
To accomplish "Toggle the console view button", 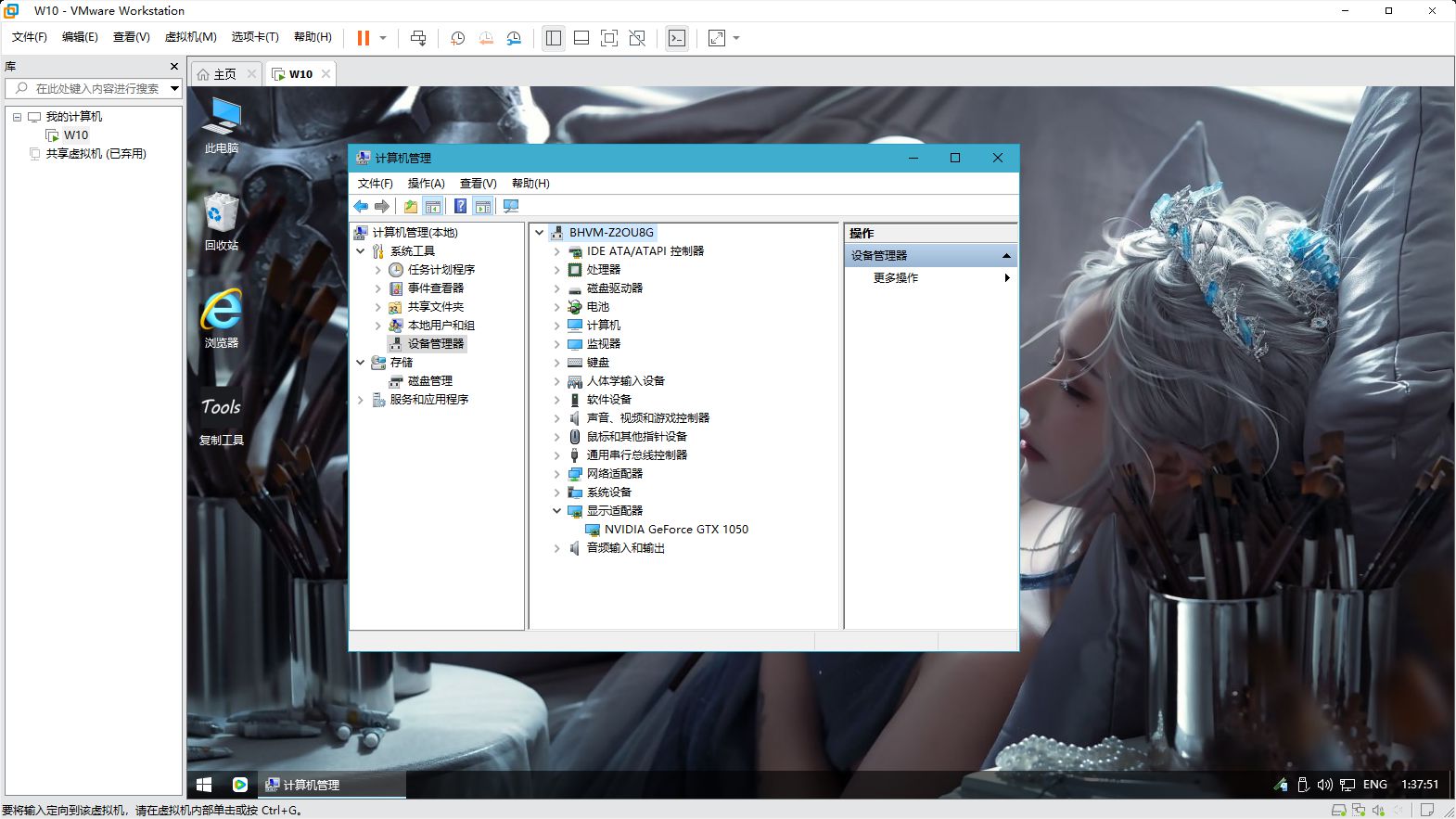I will coord(677,38).
